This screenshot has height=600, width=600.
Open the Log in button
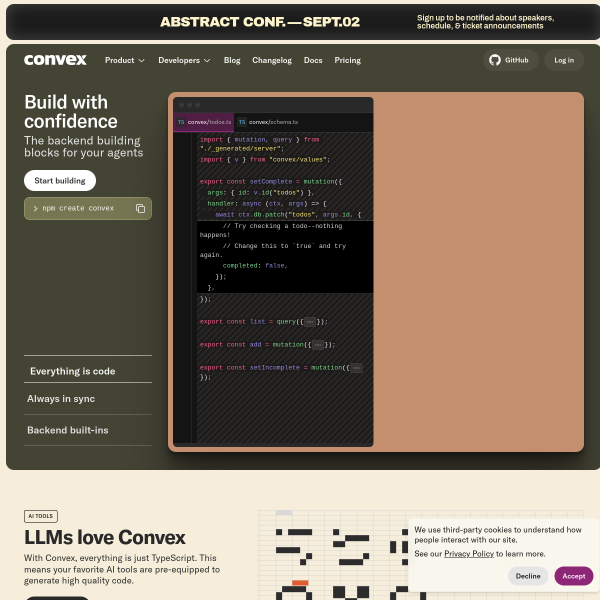564,60
